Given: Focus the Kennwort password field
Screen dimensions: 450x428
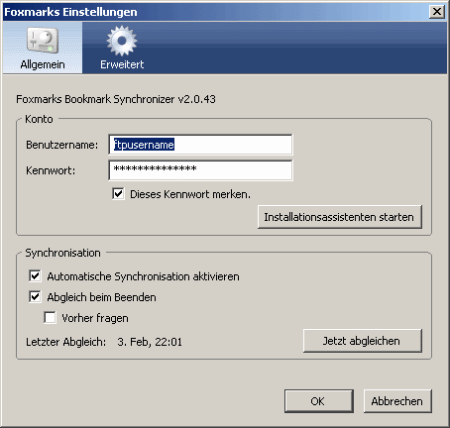Looking at the screenshot, I should pyautogui.click(x=200, y=170).
